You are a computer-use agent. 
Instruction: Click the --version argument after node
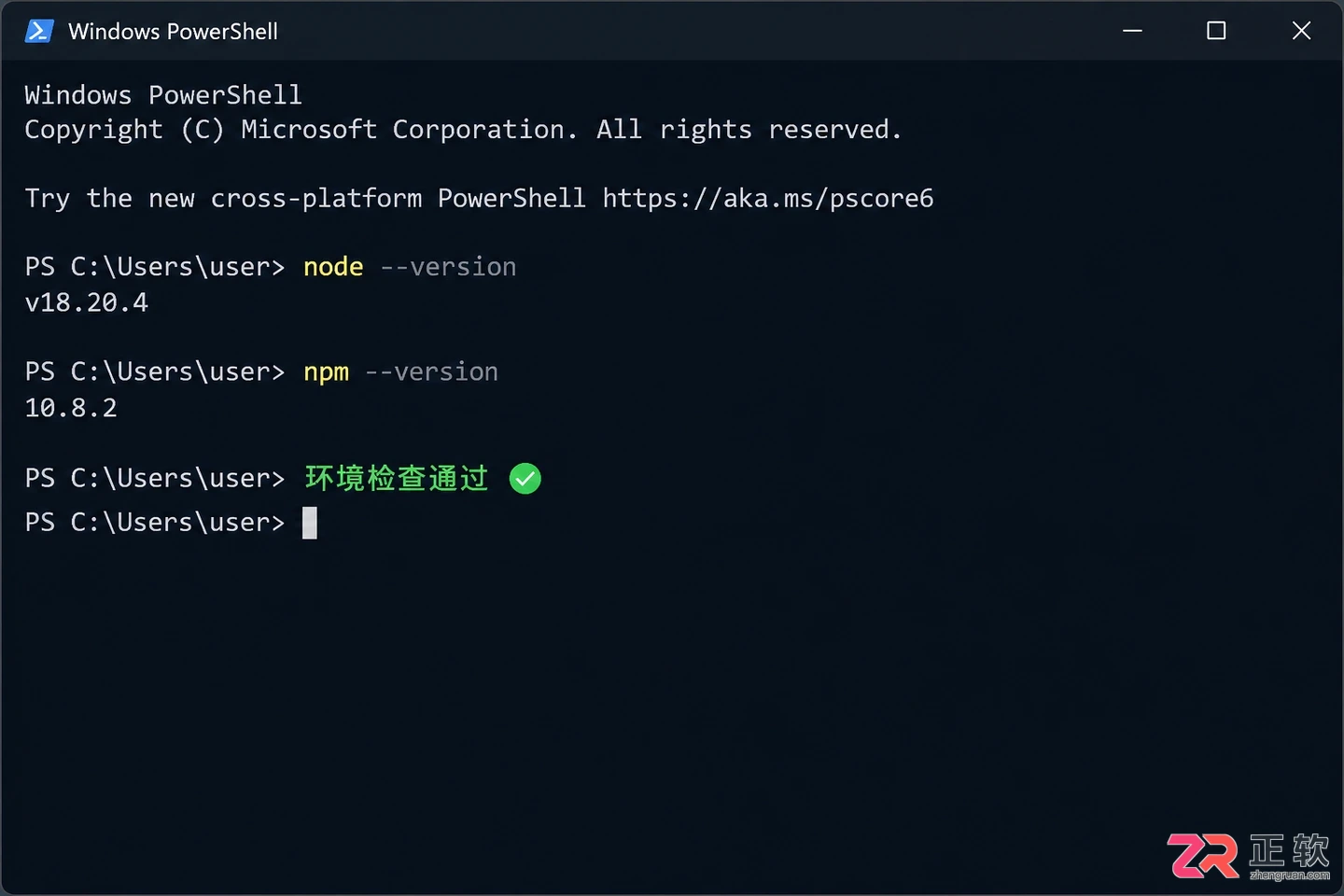tap(448, 267)
